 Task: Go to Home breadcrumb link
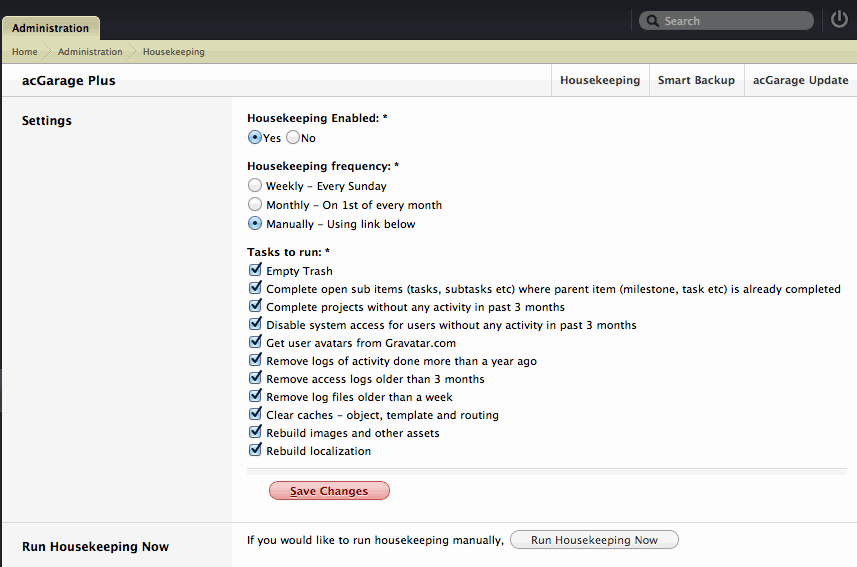[x=25, y=51]
